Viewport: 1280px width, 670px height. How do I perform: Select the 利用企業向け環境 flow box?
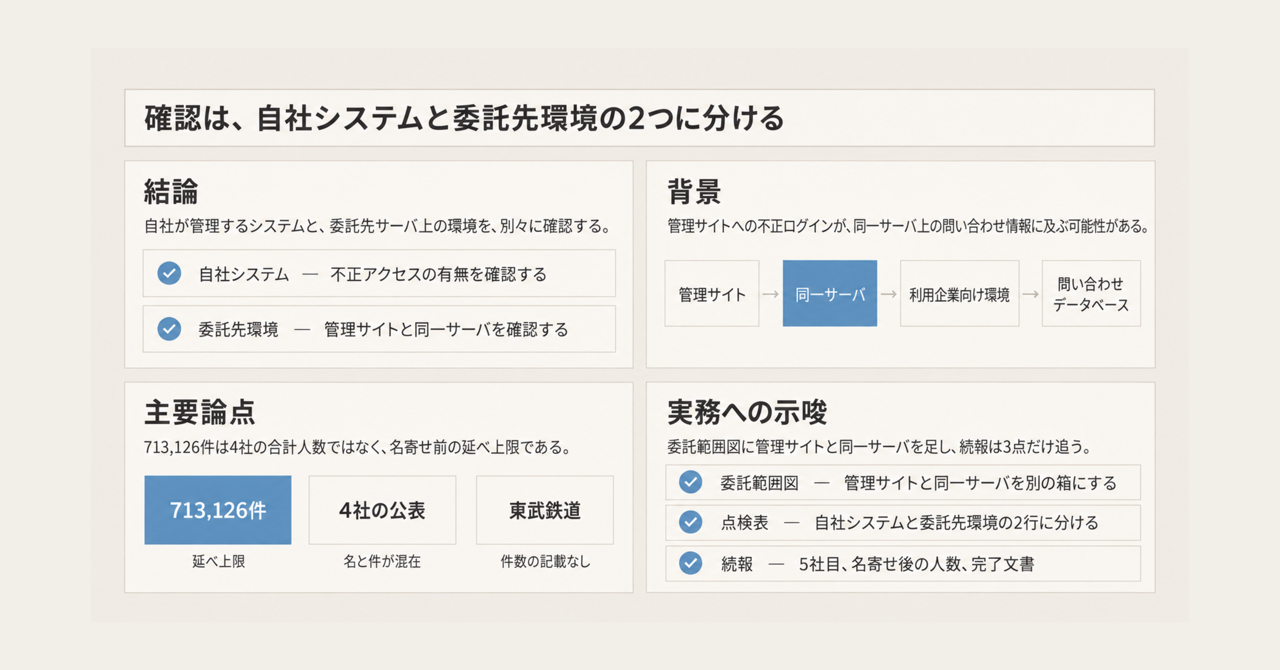(959, 294)
